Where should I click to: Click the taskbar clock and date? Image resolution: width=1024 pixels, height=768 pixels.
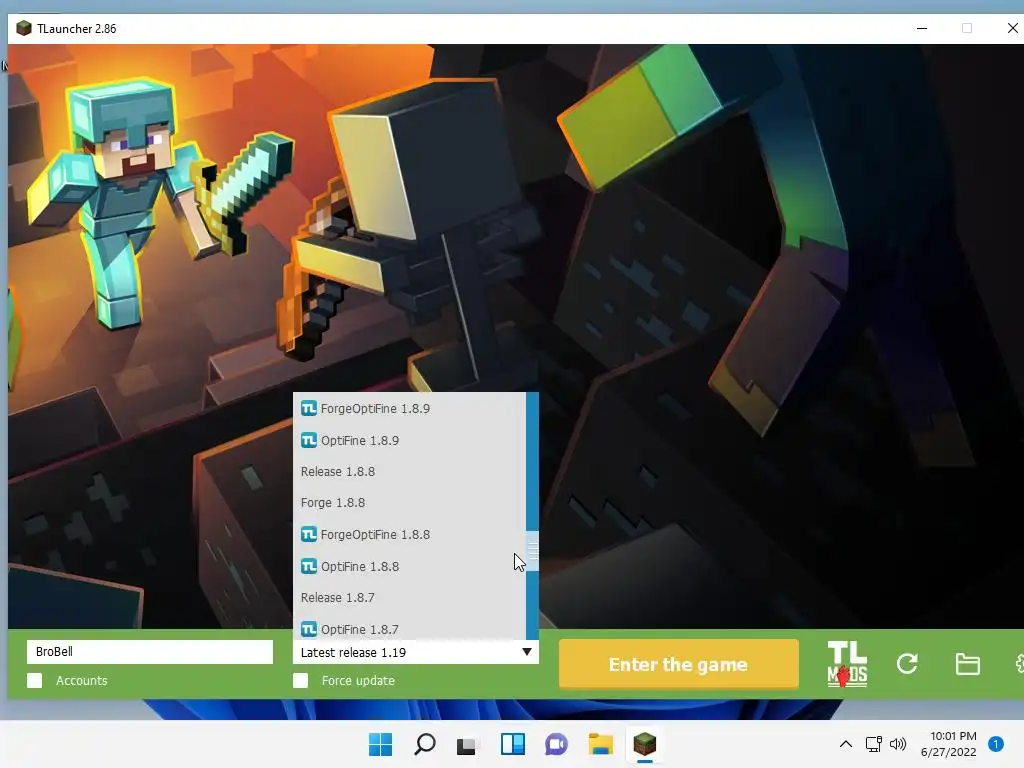click(x=948, y=744)
